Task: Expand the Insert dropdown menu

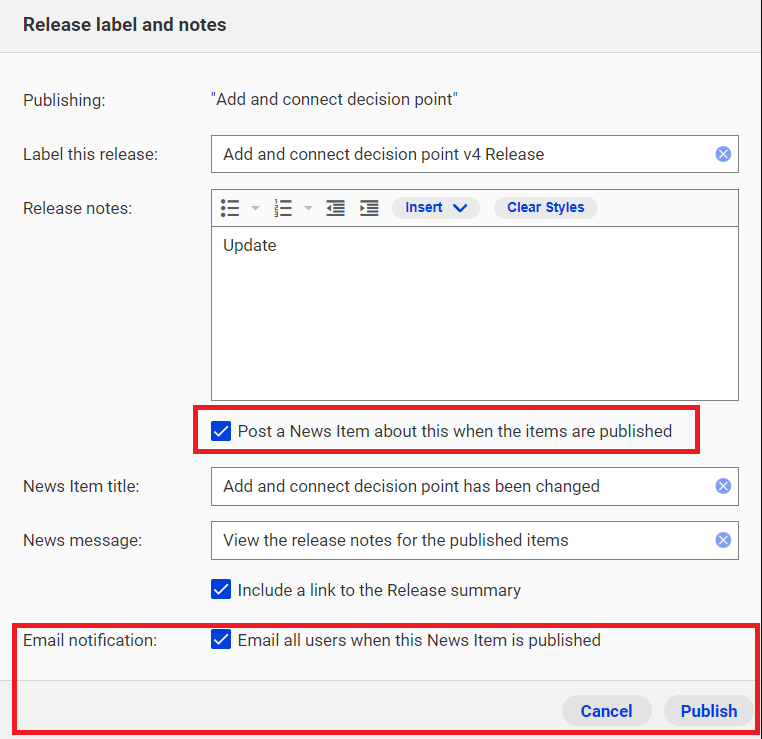Action: click(x=436, y=207)
